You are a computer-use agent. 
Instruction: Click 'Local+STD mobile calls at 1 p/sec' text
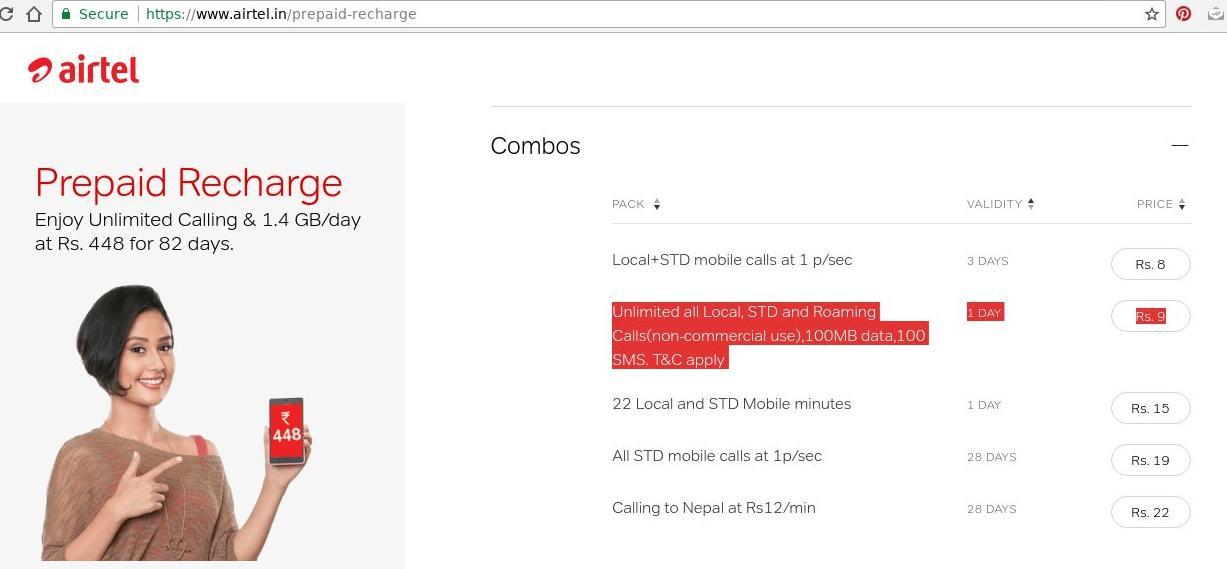(x=732, y=260)
